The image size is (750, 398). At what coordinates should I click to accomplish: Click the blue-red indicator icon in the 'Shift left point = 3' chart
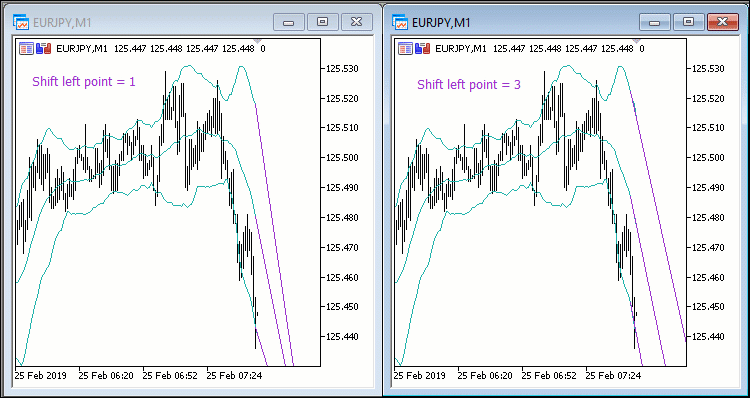tap(423, 48)
